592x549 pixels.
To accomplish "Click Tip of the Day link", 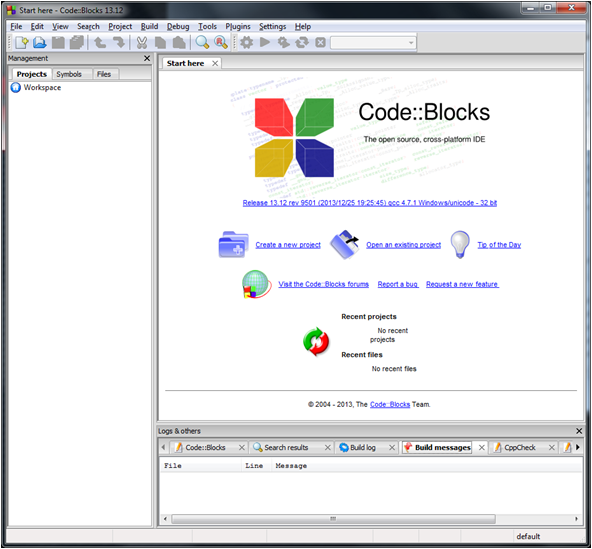I will (x=499, y=245).
